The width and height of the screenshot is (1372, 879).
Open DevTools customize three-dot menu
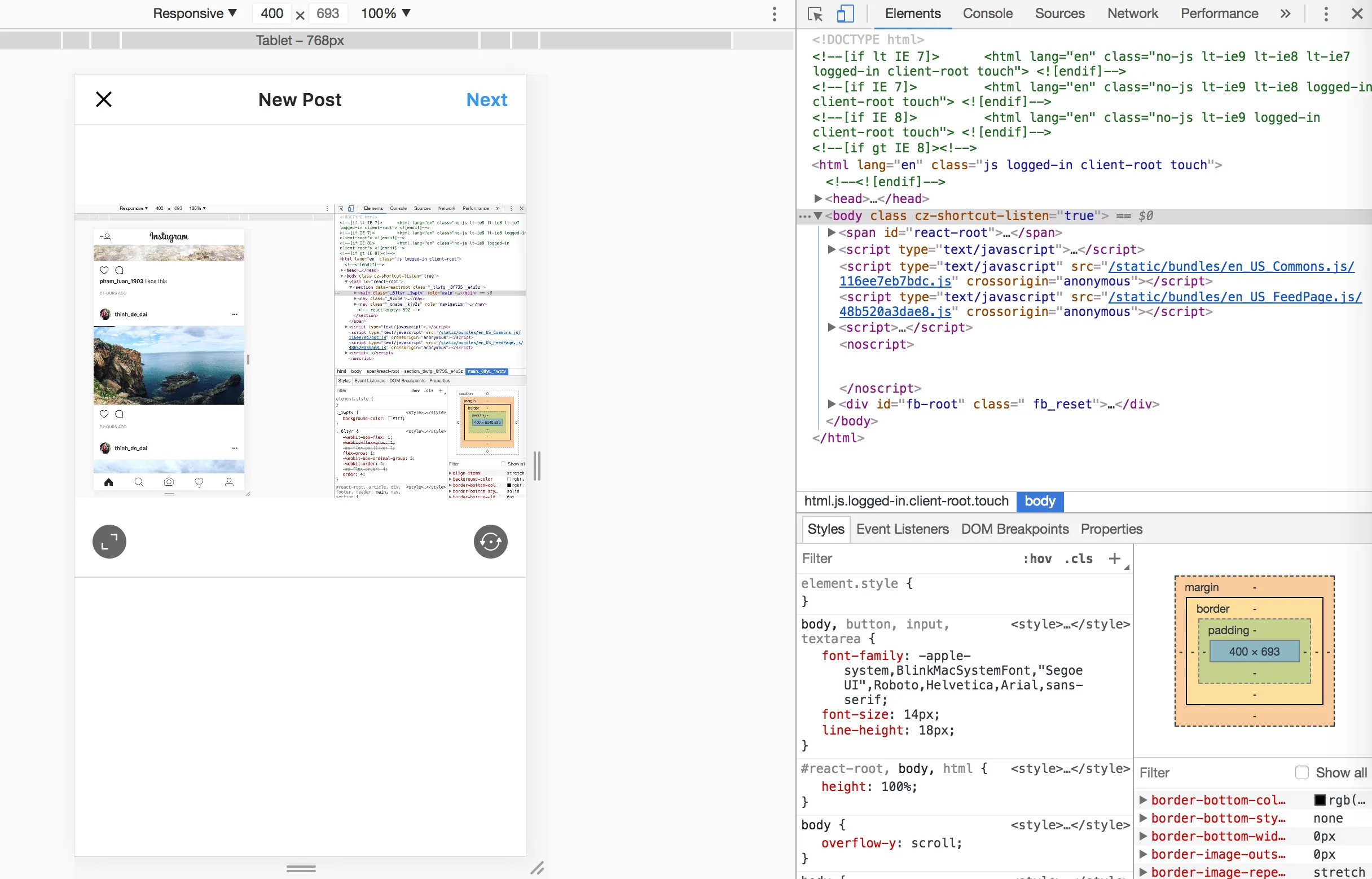(1326, 14)
